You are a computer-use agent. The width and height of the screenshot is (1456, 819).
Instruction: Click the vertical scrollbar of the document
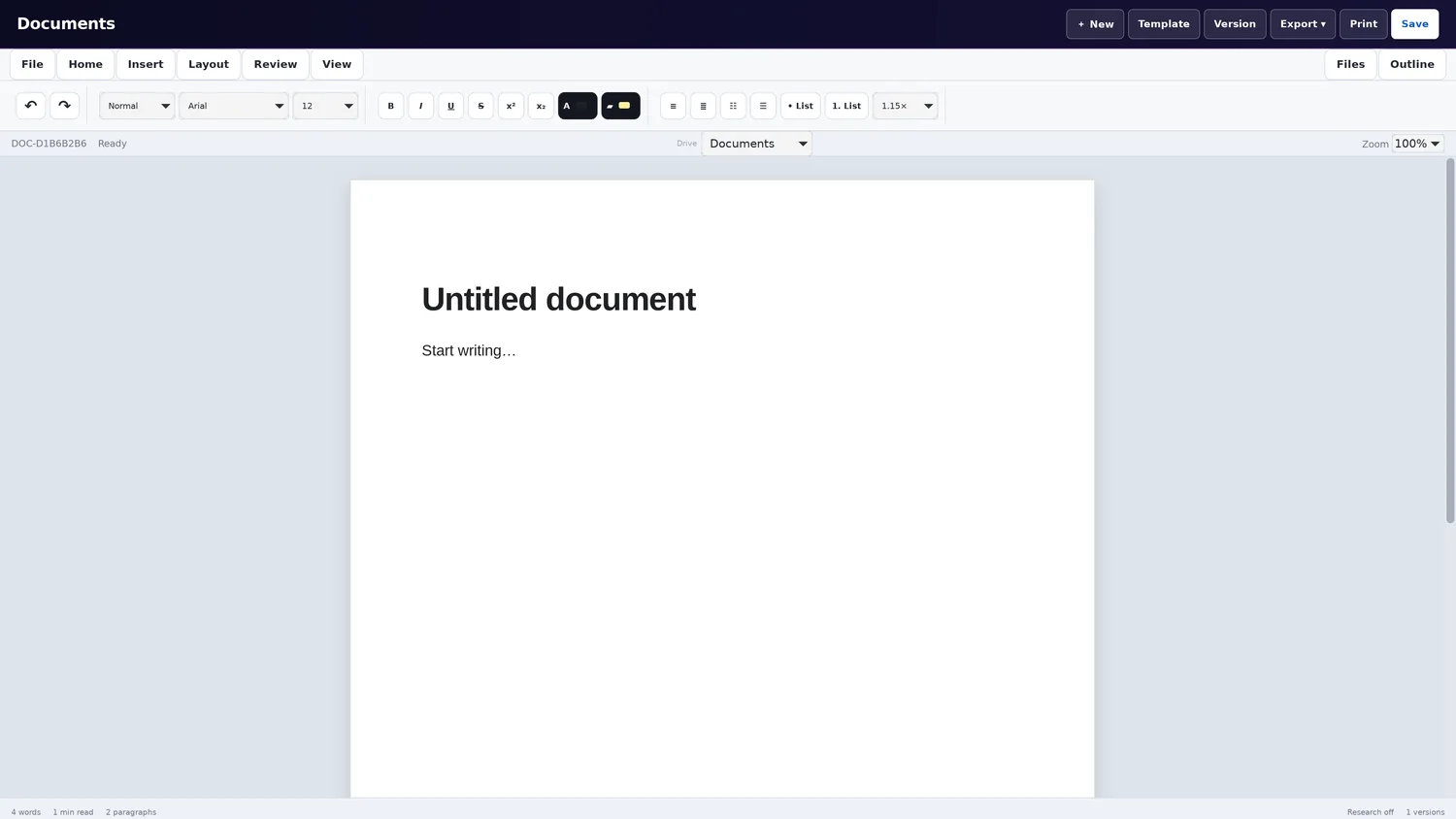(1450, 340)
